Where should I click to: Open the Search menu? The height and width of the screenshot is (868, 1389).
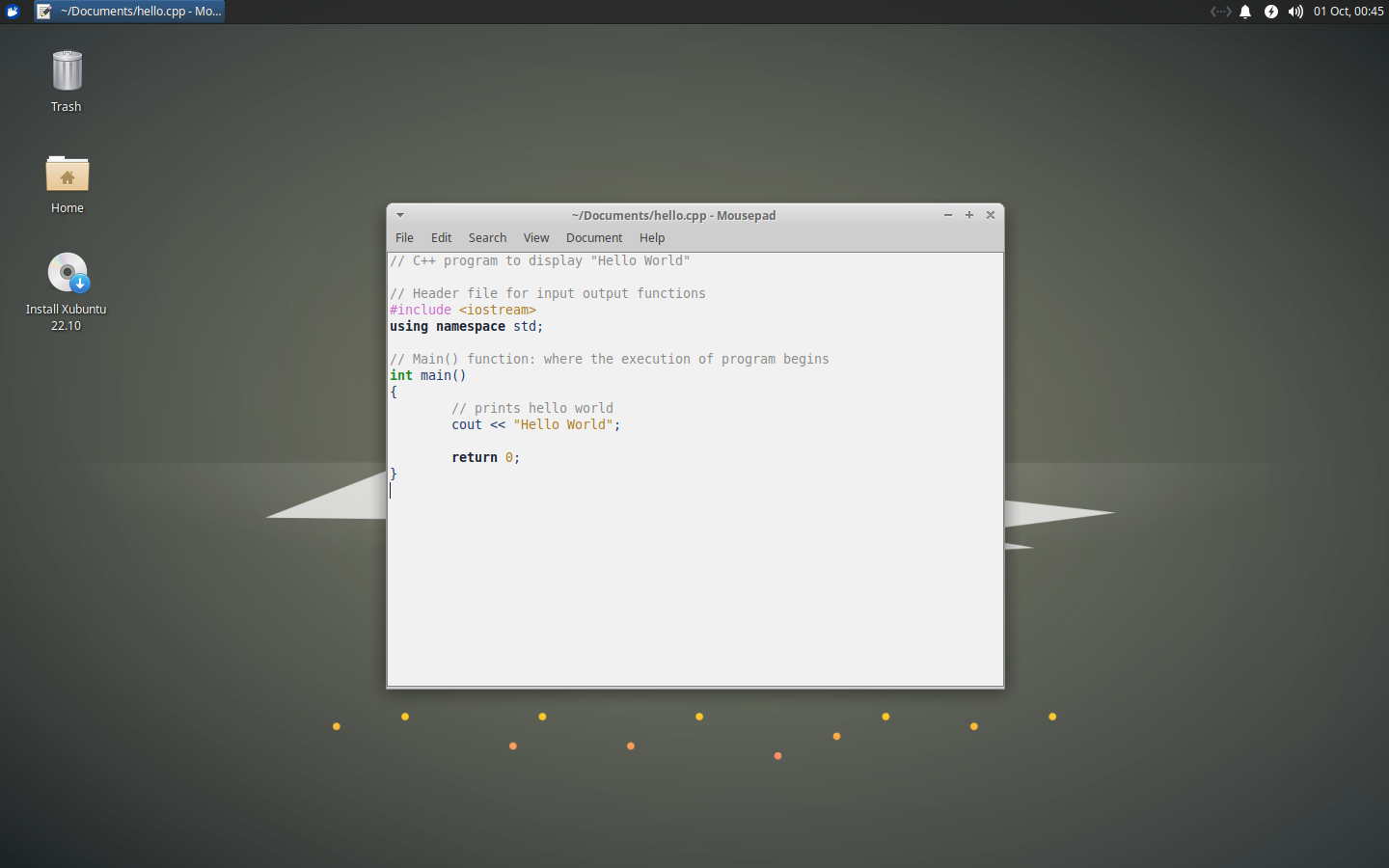487,237
